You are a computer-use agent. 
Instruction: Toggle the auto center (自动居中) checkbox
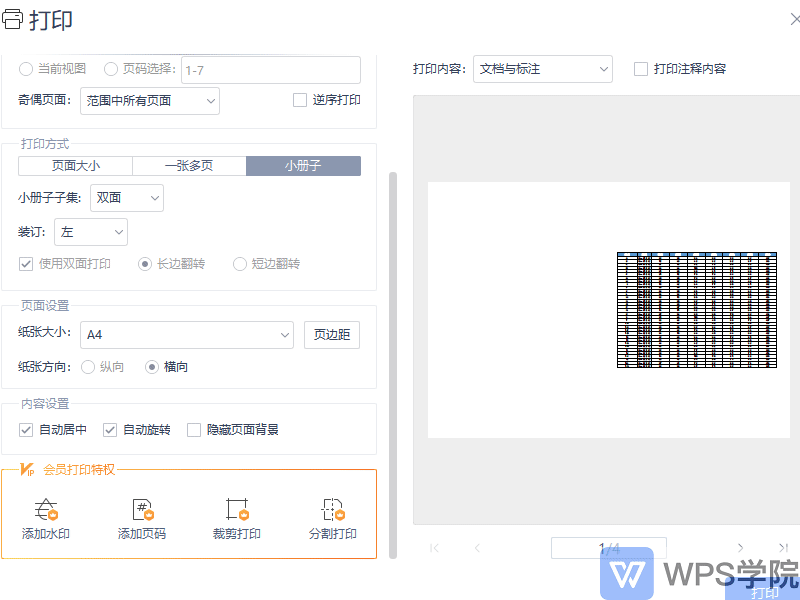point(27,430)
